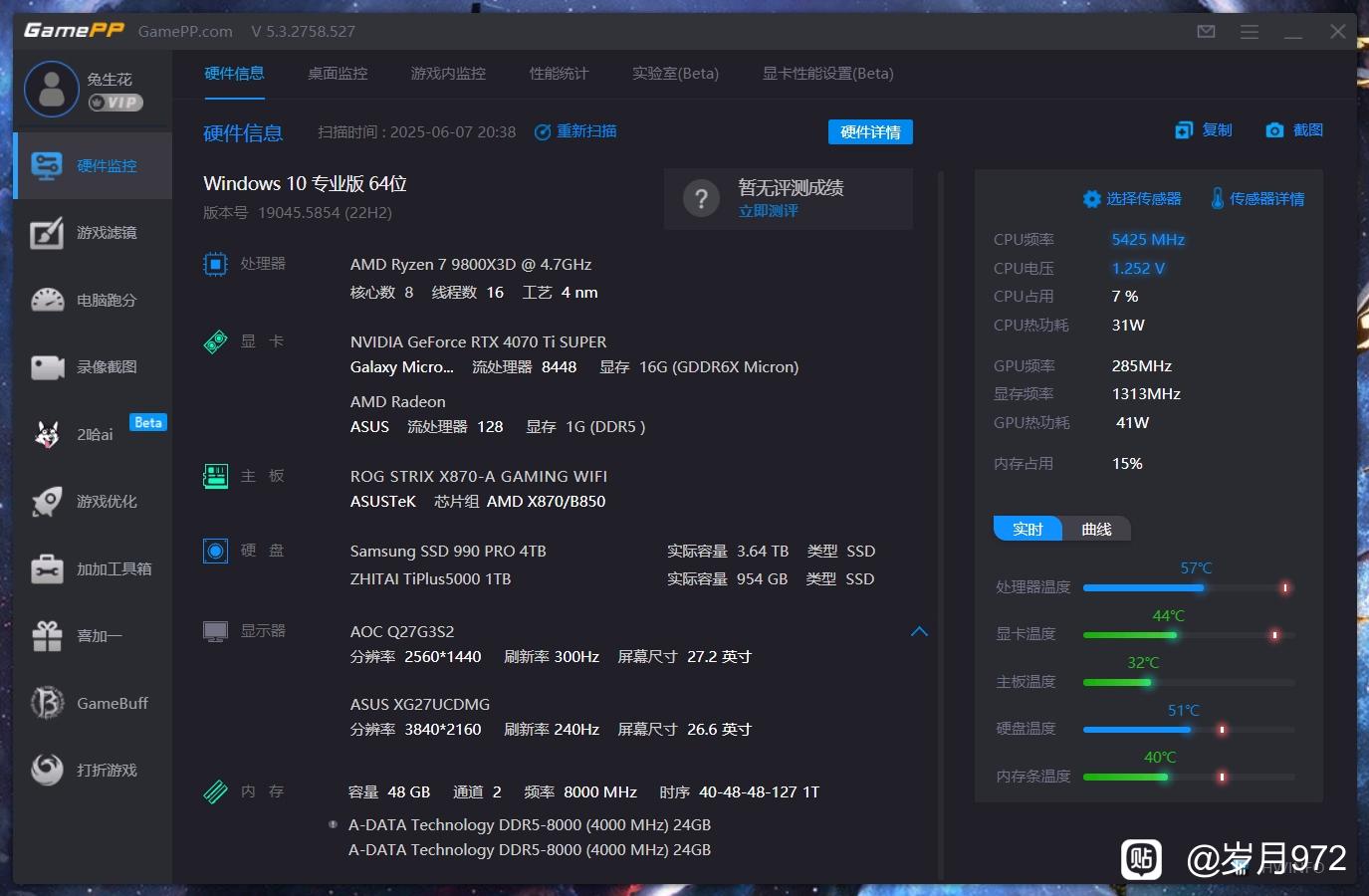
Task: Open the 打折游戏 discount games section
Action: click(93, 770)
